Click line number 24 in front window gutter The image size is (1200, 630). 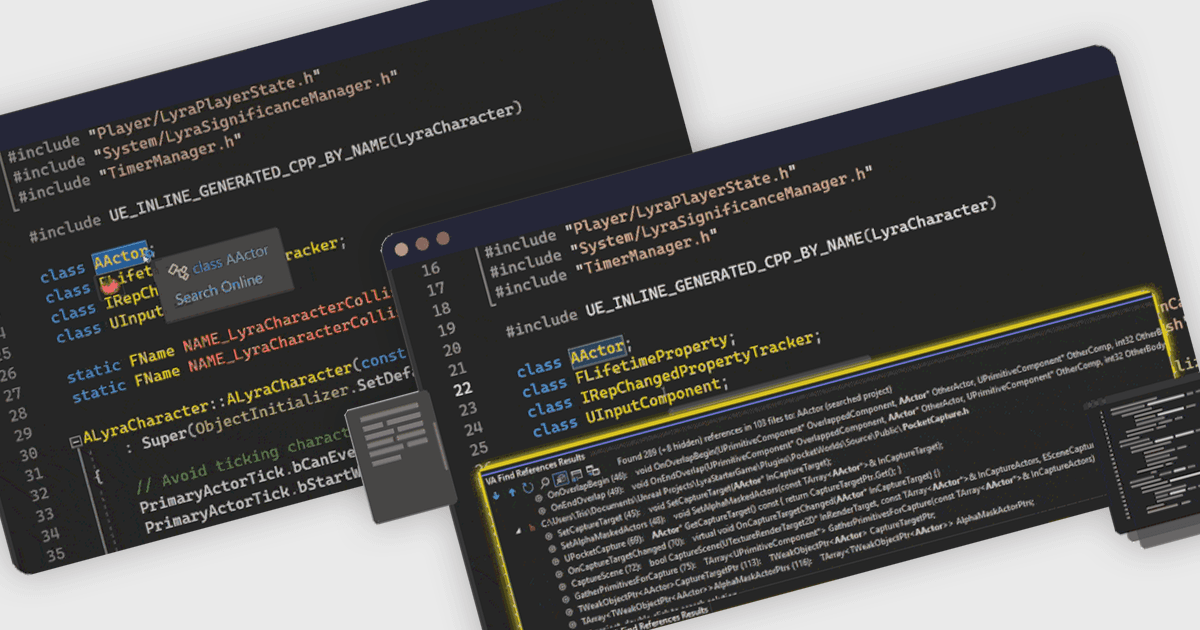coord(471,429)
